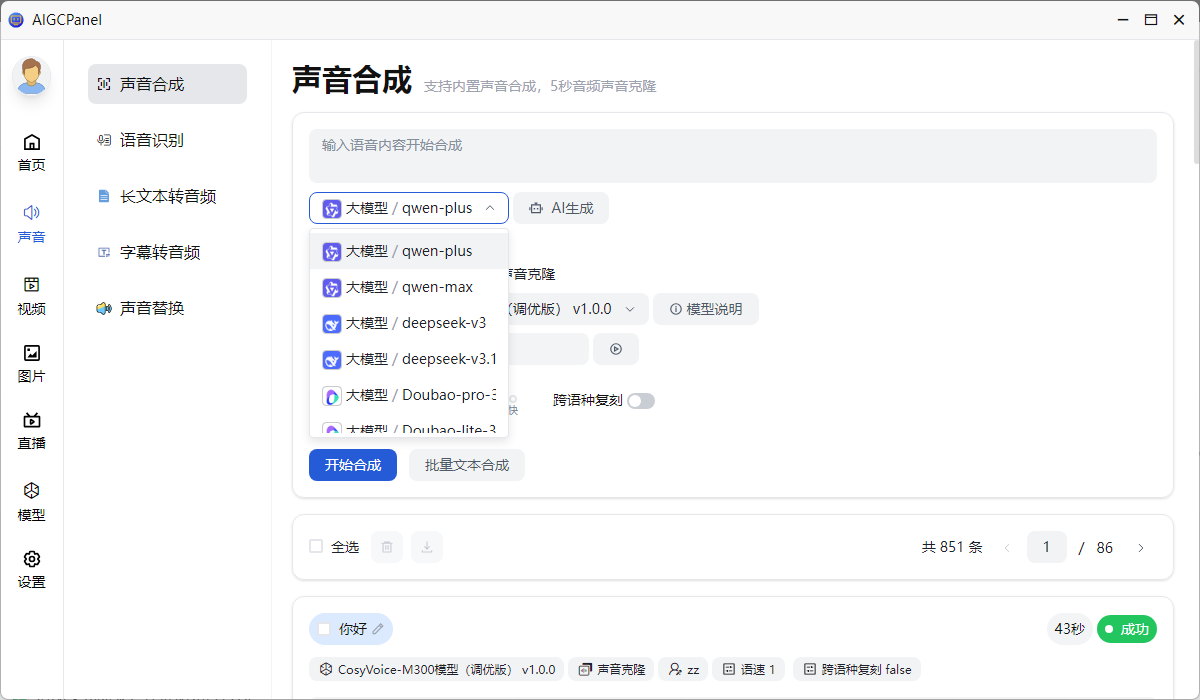Click the audio preview play icon button
The height and width of the screenshot is (700, 1200).
[616, 349]
